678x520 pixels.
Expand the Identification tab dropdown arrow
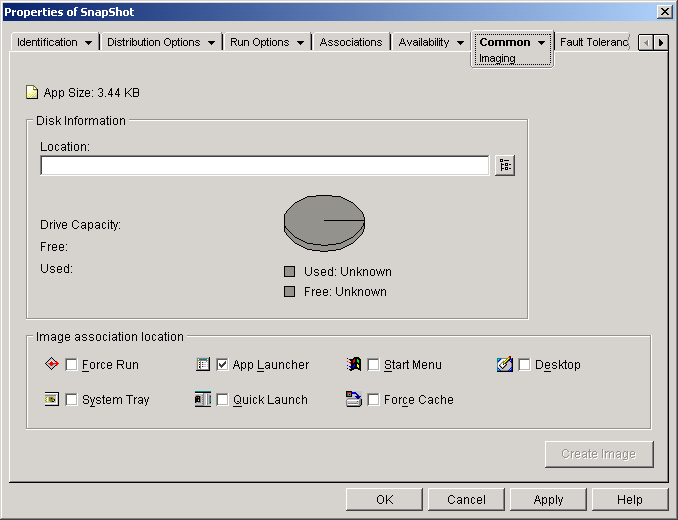pos(88,43)
